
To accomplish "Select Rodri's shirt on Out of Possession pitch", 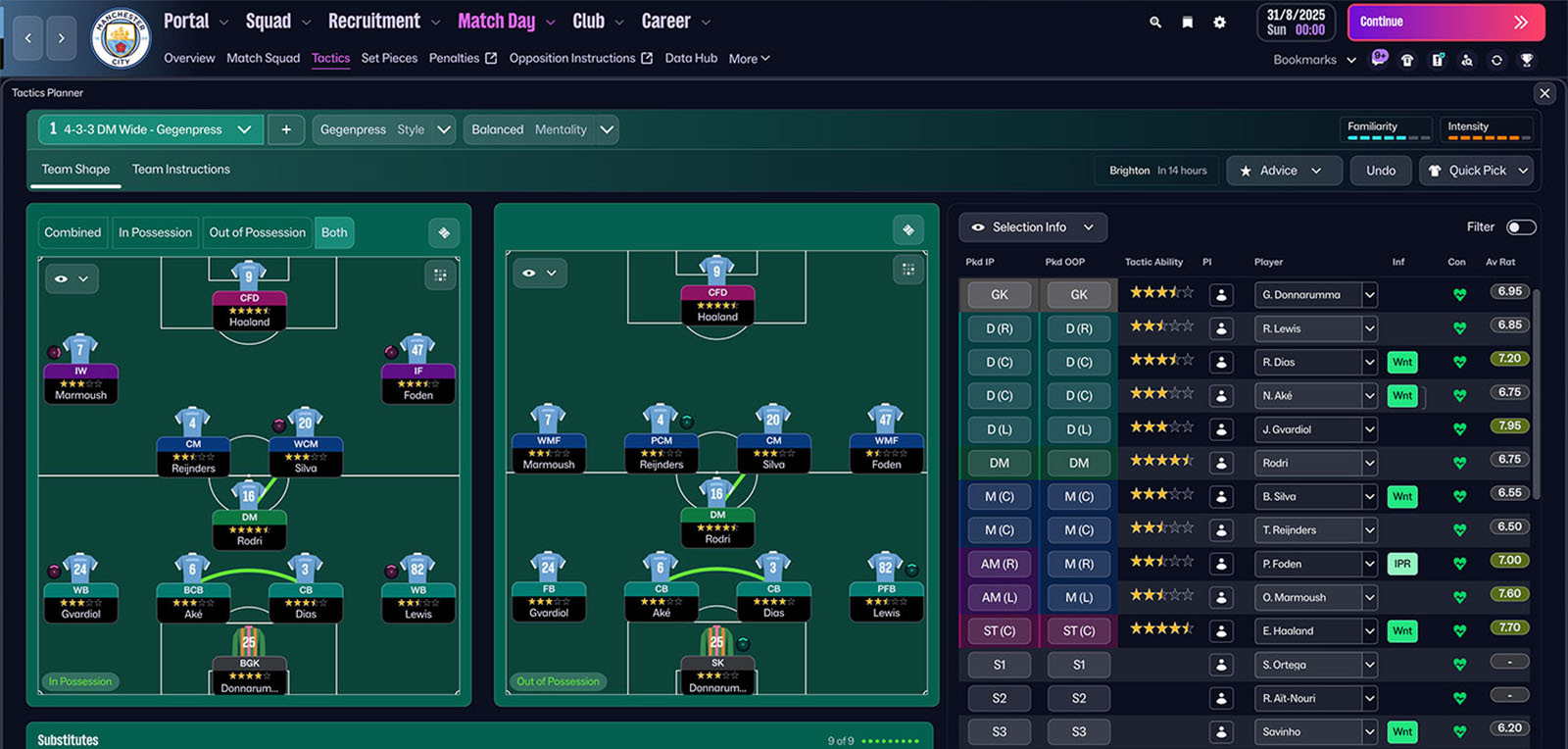I will [717, 492].
